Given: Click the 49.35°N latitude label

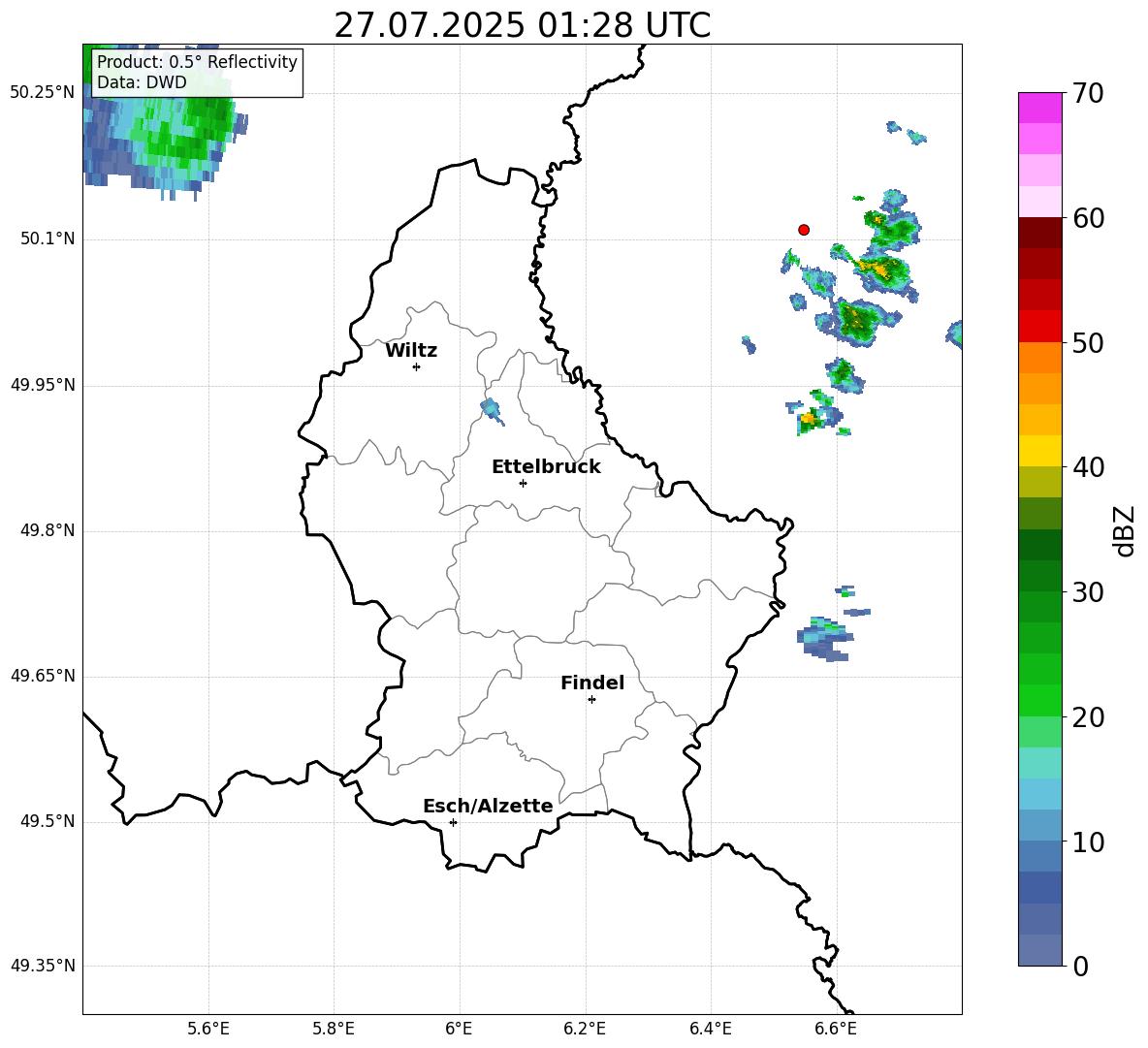Looking at the screenshot, I should (42, 966).
